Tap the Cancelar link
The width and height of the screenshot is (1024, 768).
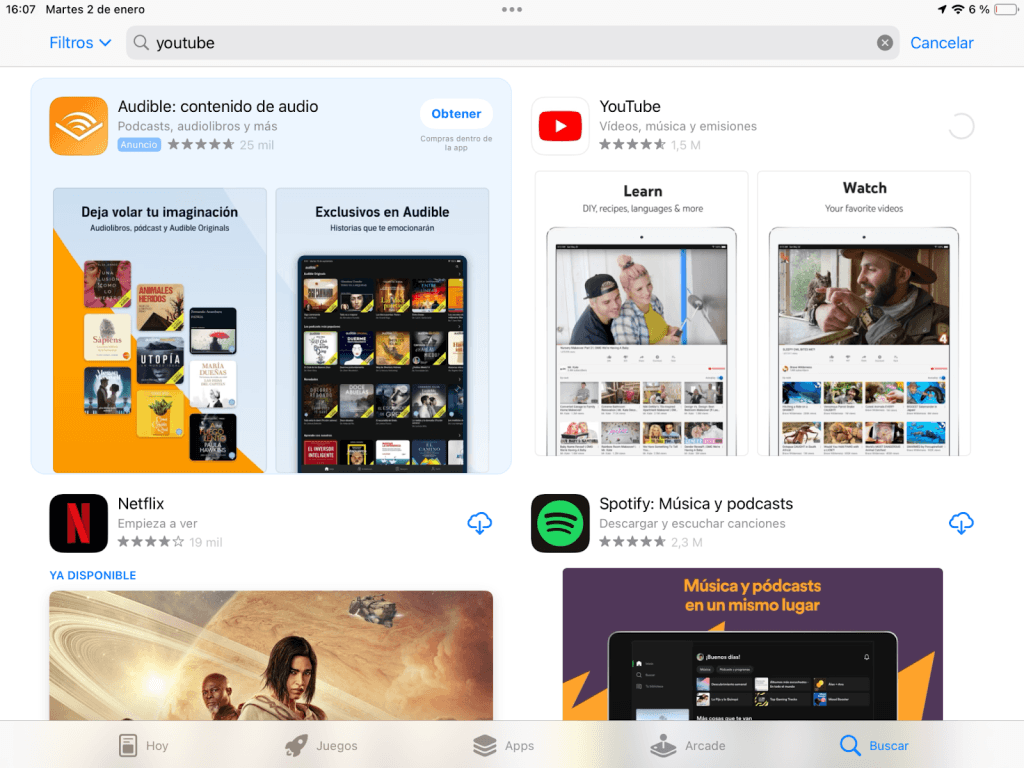941,42
